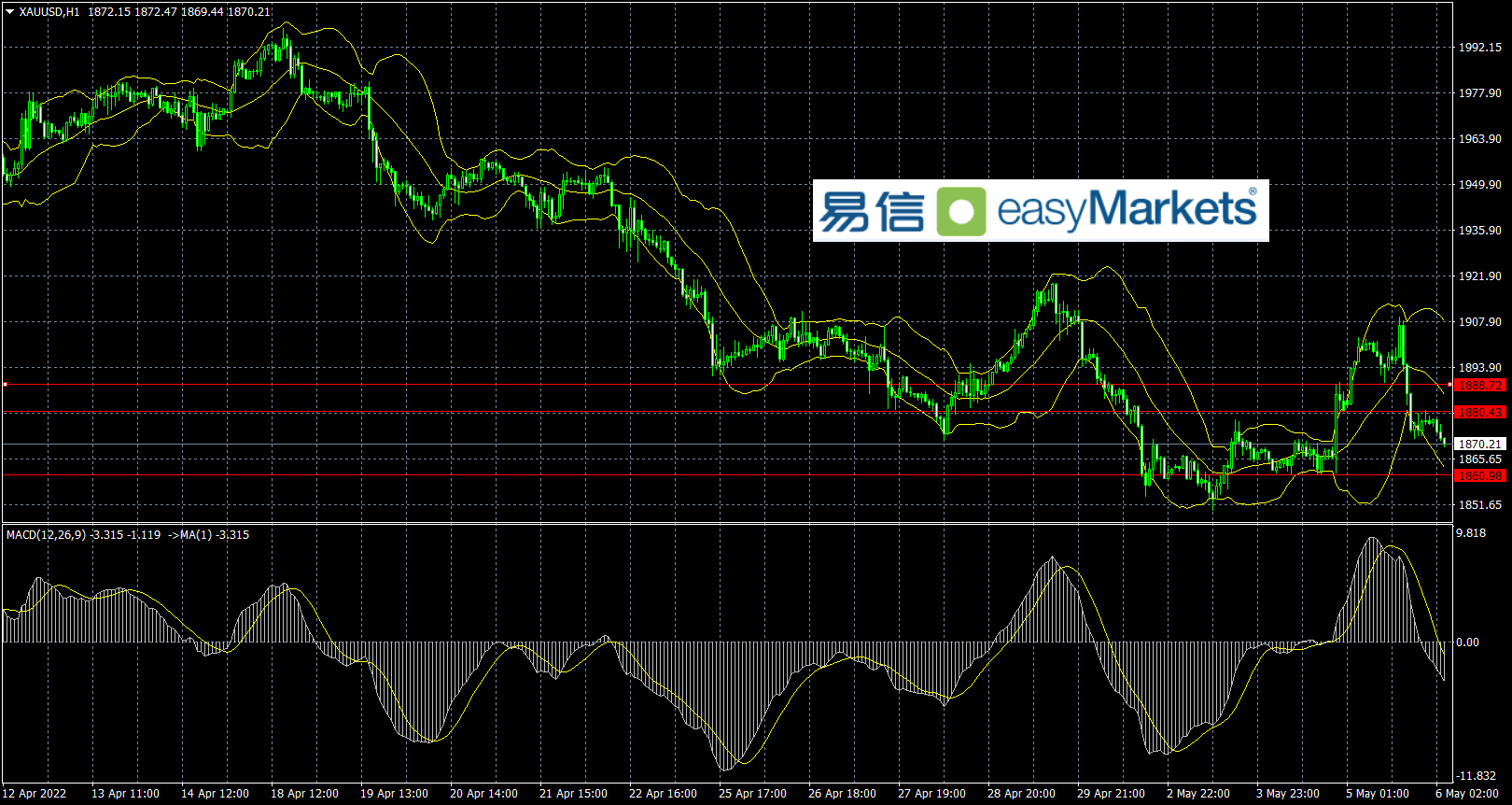Click the MACD(12,26,9) indicator label
The image size is (1512, 805).
pyautogui.click(x=47, y=535)
